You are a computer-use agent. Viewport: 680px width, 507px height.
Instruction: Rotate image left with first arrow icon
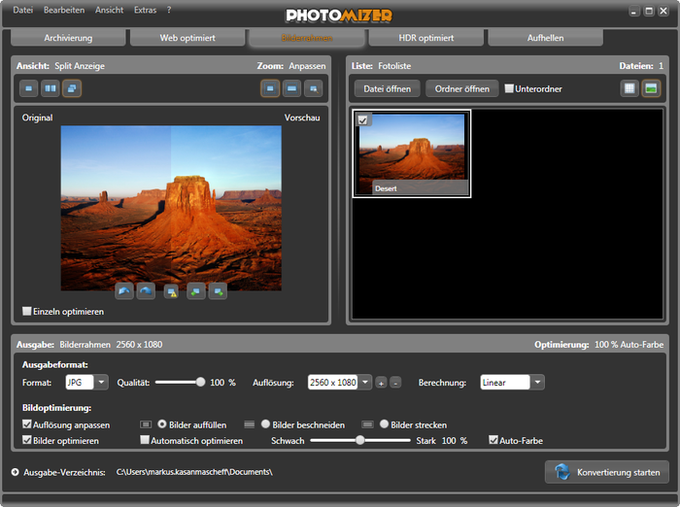[x=124, y=291]
